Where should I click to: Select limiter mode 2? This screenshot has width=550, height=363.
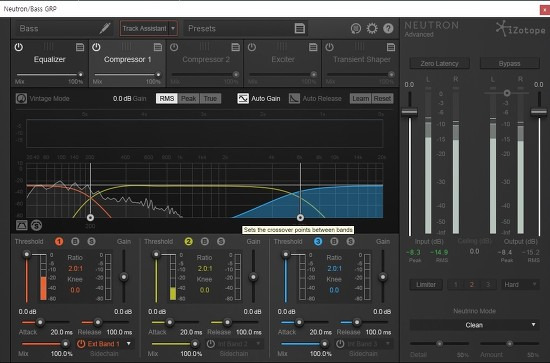pyautogui.click(x=471, y=284)
